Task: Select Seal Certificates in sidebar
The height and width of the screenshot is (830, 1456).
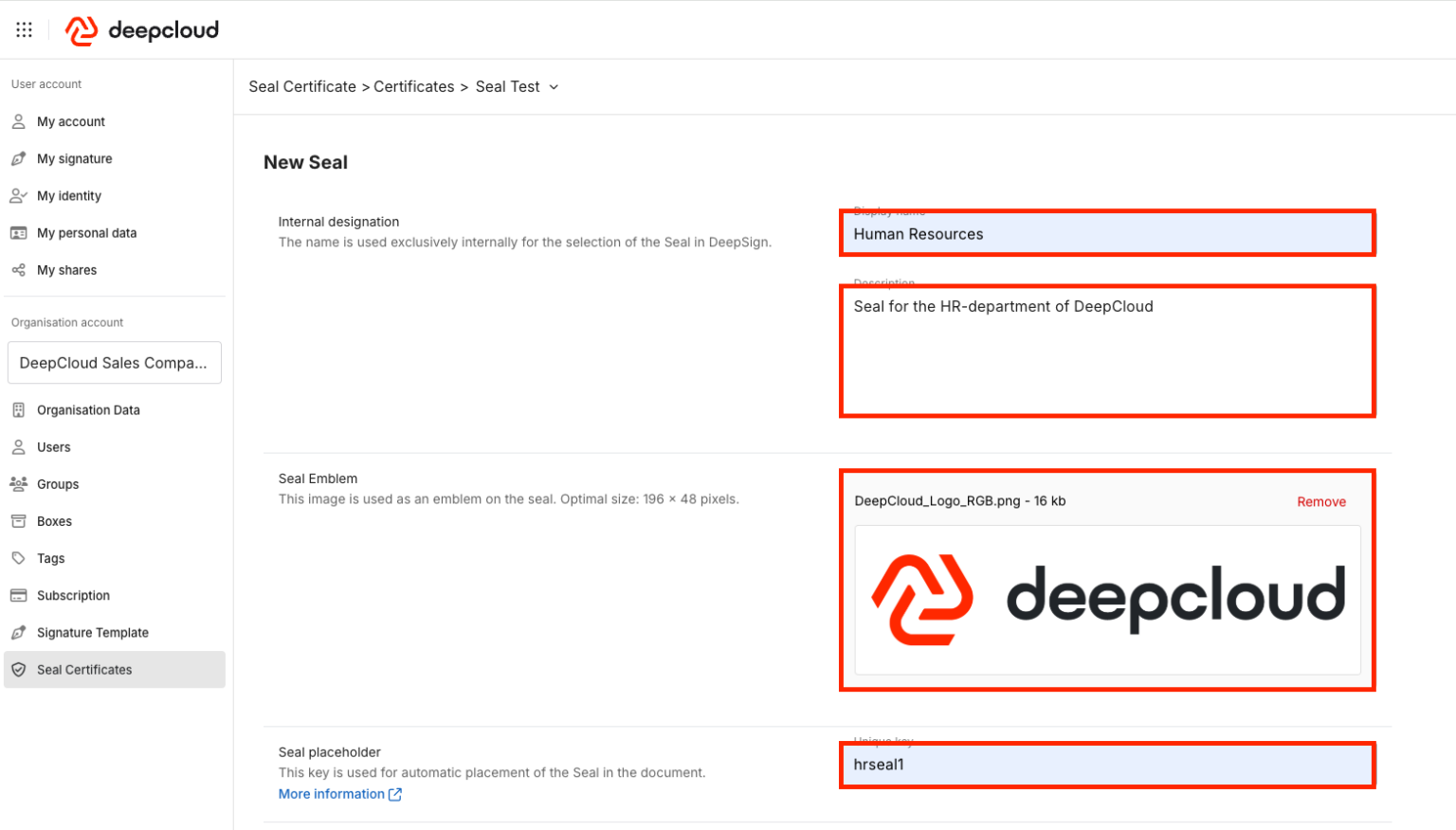Action: click(x=115, y=669)
